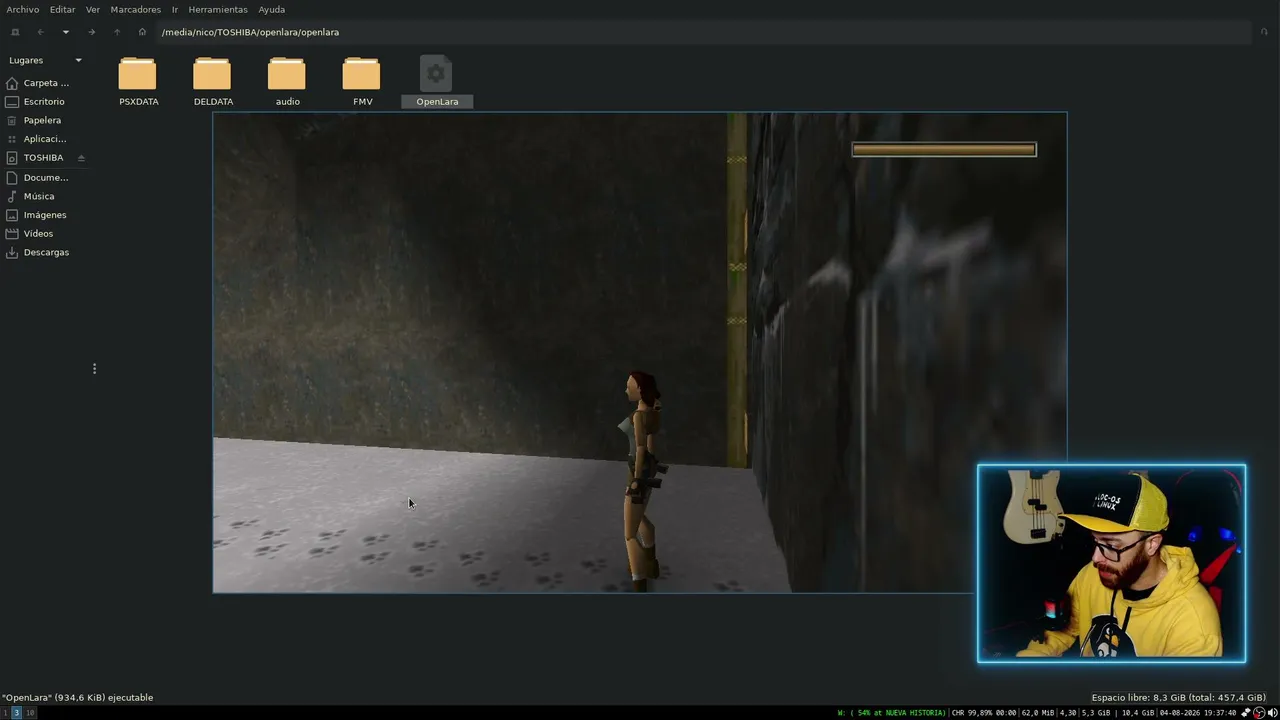This screenshot has width=1280, height=720.
Task: Open the Videos clapperboard icon
Action: click(x=12, y=233)
